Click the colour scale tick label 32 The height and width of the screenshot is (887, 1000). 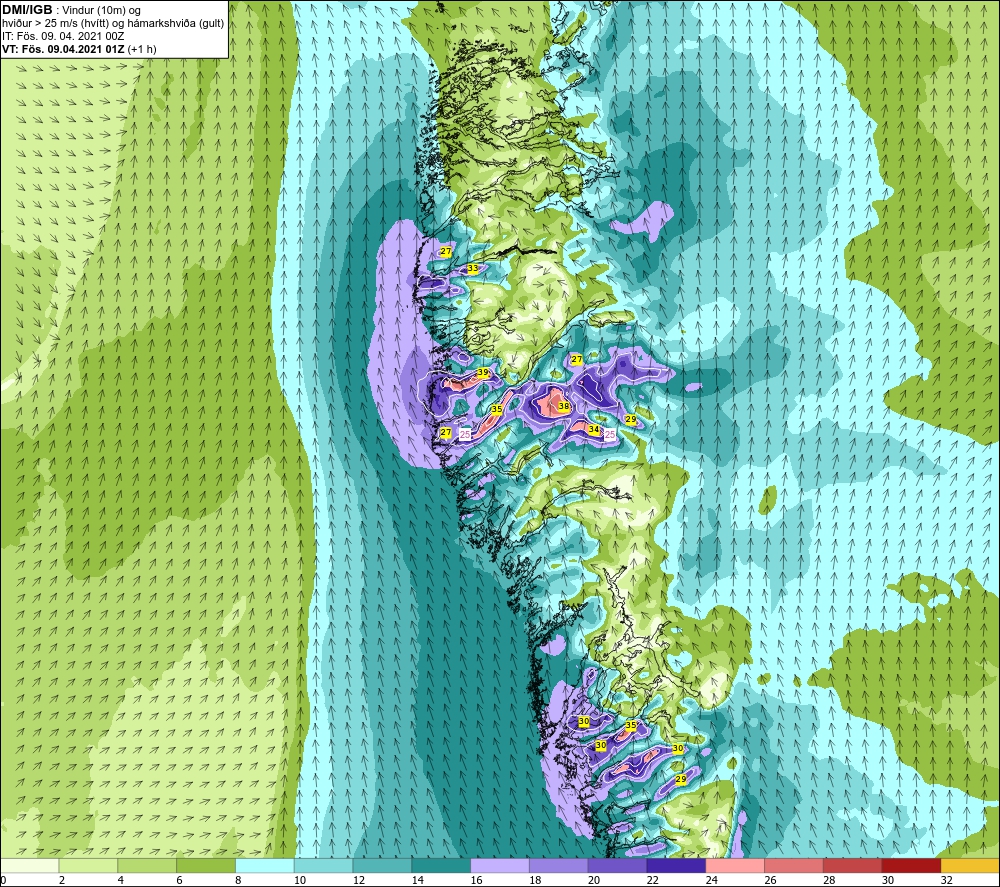tap(947, 881)
